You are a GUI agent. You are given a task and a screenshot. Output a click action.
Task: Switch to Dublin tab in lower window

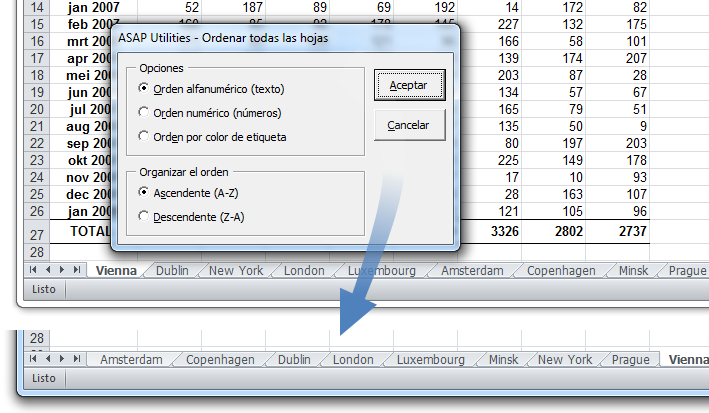tap(294, 360)
